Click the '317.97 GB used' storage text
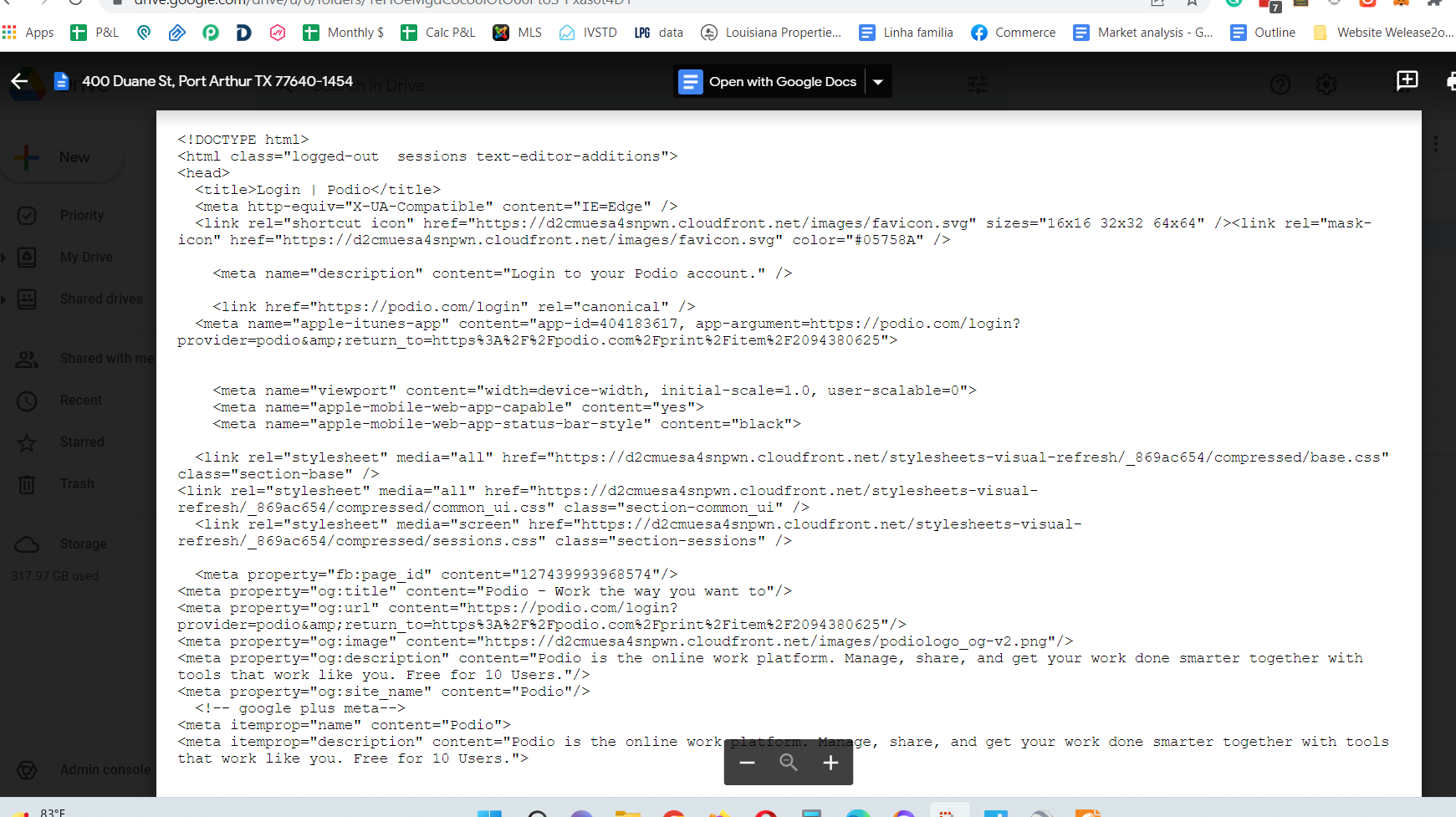This screenshot has height=817, width=1456. (55, 576)
